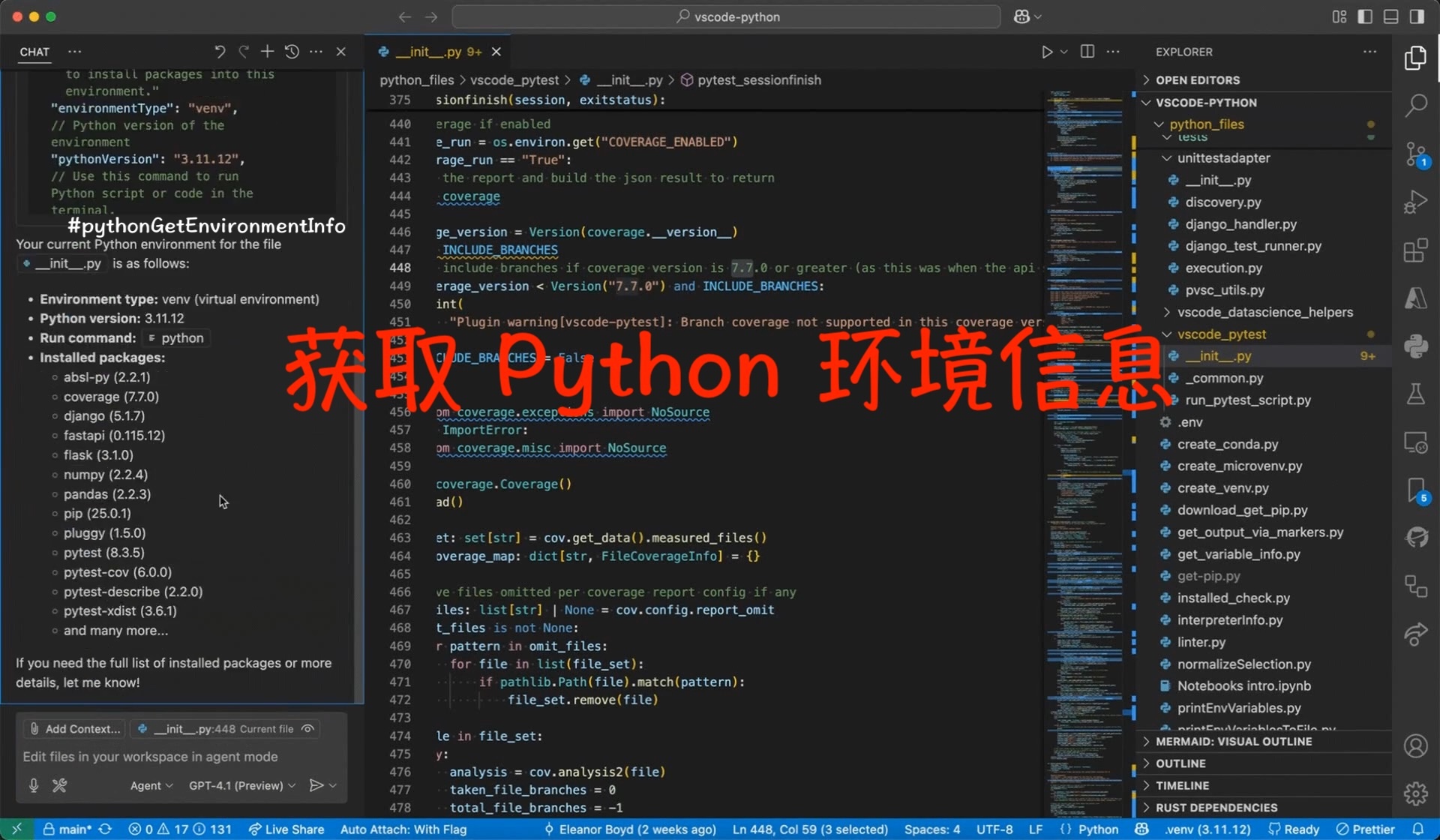
Task: Toggle the bottom panel layout button
Action: pos(1390,16)
